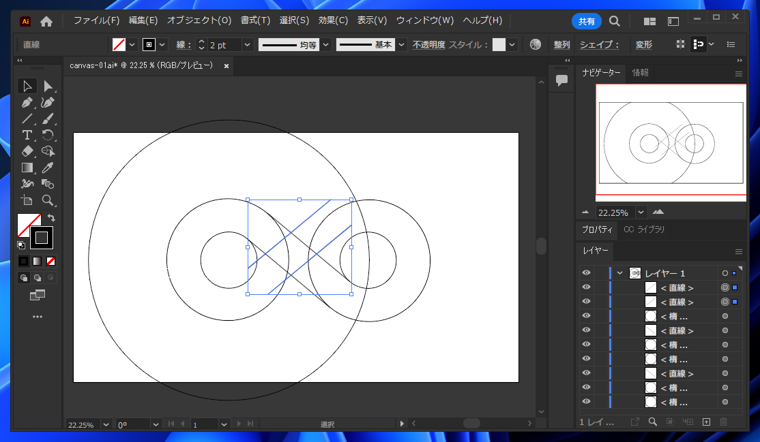Open the ウィンドウ(W) menu
This screenshot has height=442, width=760.
click(425, 20)
